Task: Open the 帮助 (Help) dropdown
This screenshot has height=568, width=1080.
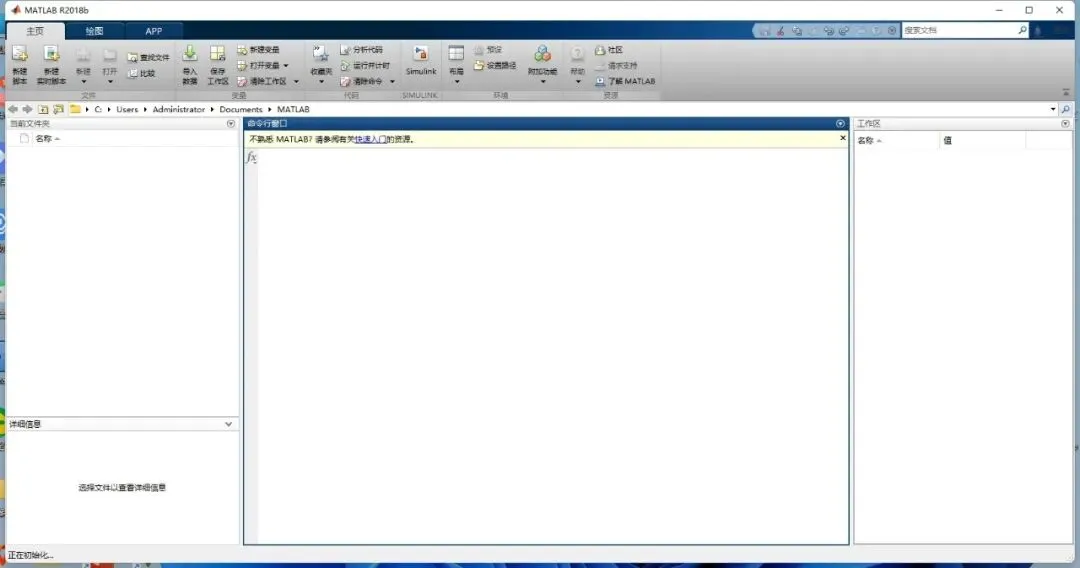Action: pyautogui.click(x=577, y=65)
